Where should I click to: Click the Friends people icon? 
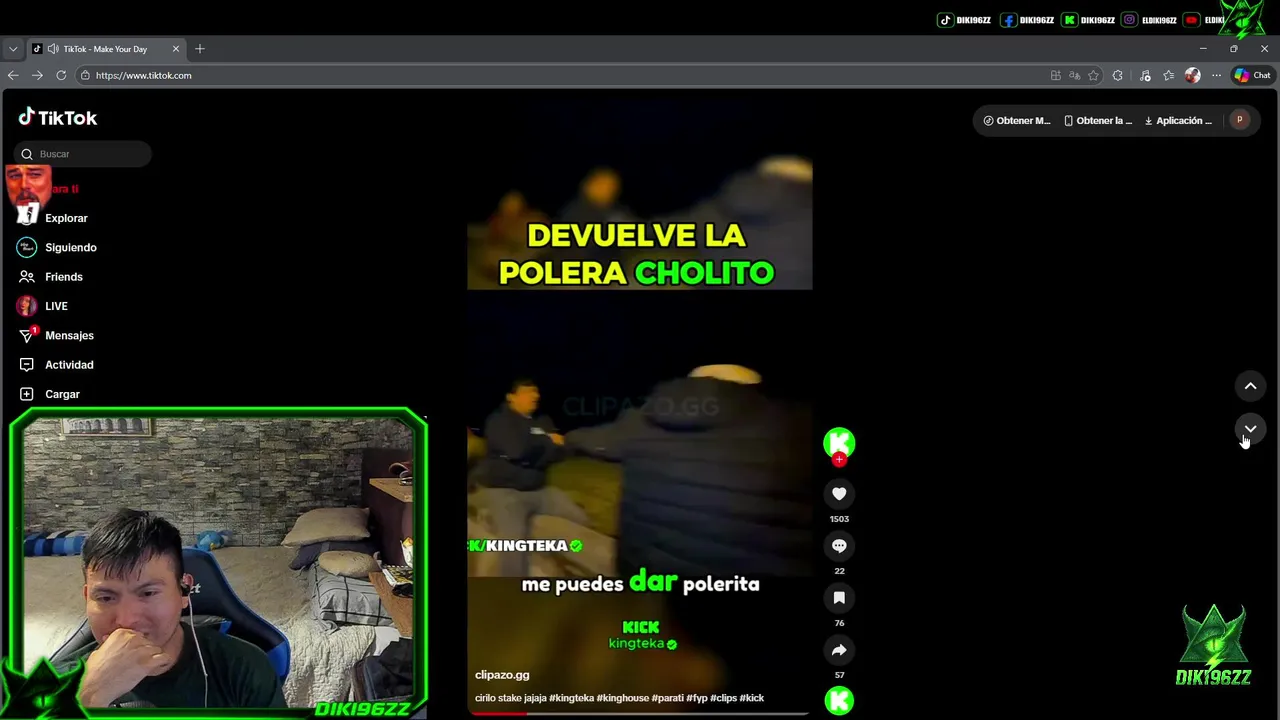27,277
